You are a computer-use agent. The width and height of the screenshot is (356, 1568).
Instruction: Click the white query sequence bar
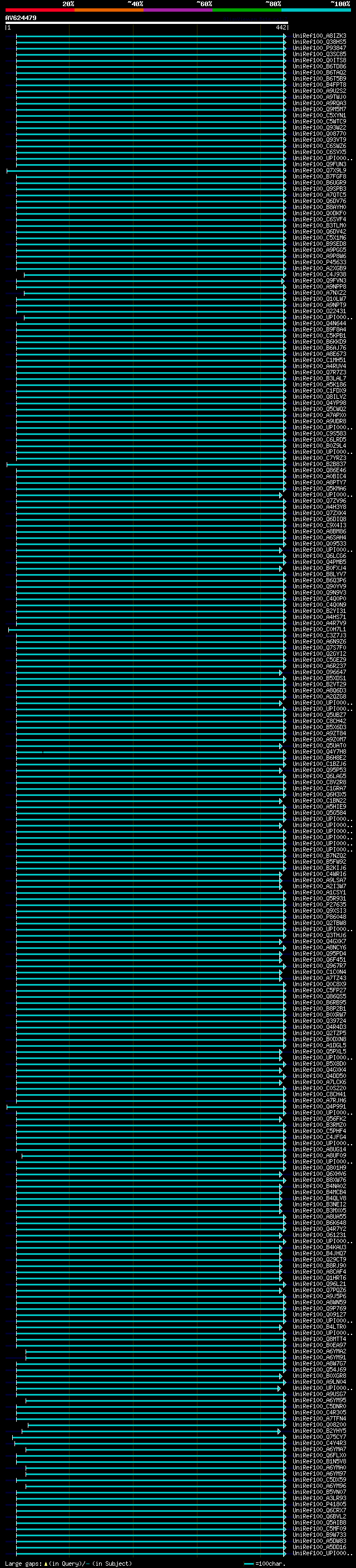coord(147,22)
